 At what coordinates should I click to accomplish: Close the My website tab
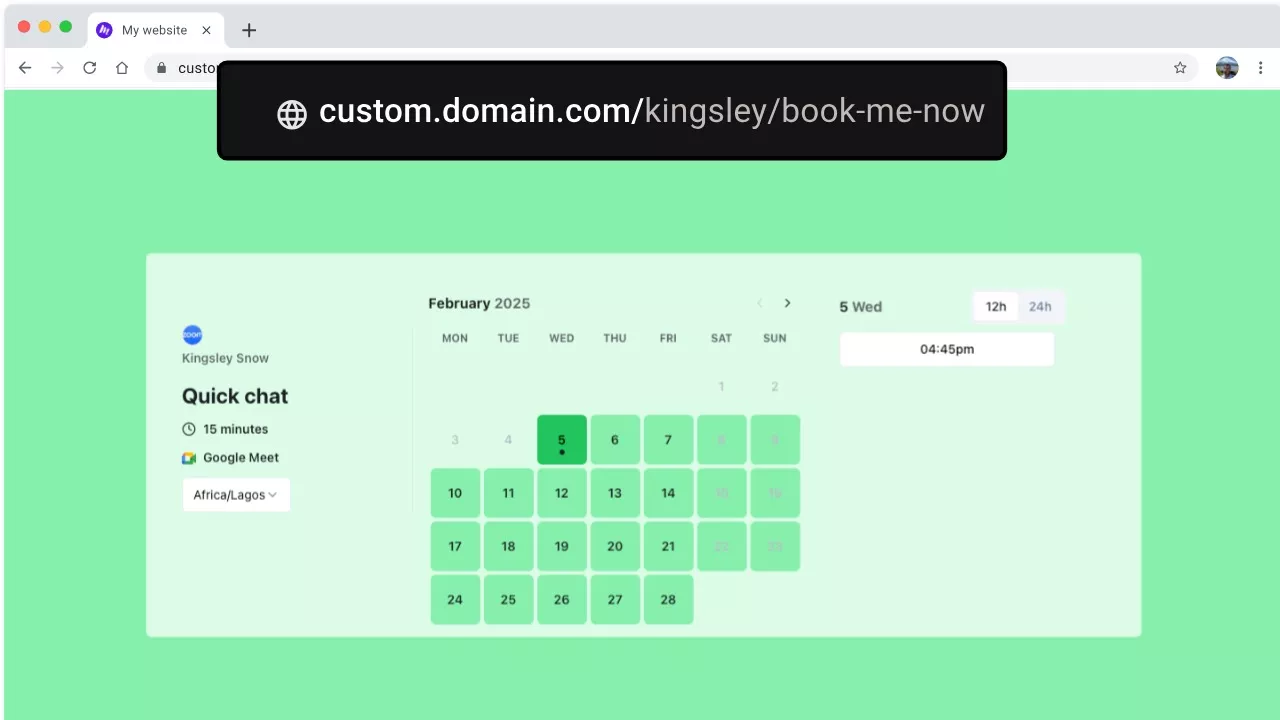[206, 30]
